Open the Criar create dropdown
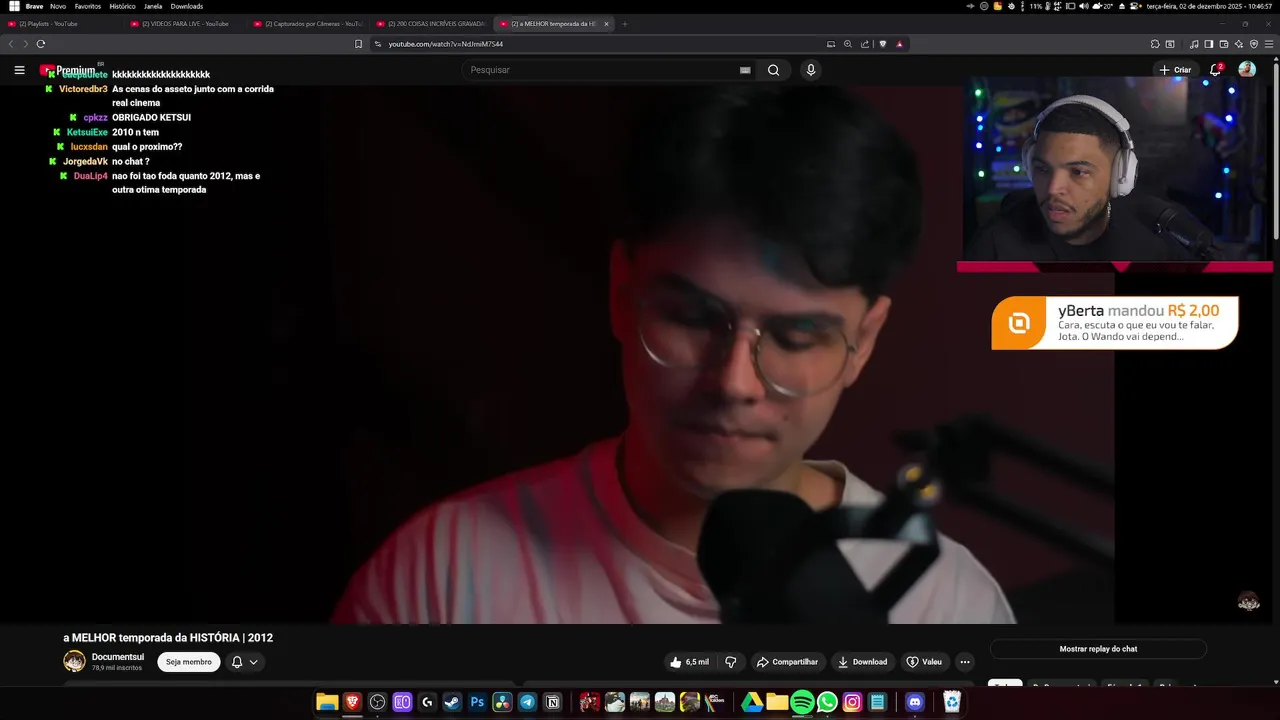Viewport: 1280px width, 720px height. [x=1176, y=70]
